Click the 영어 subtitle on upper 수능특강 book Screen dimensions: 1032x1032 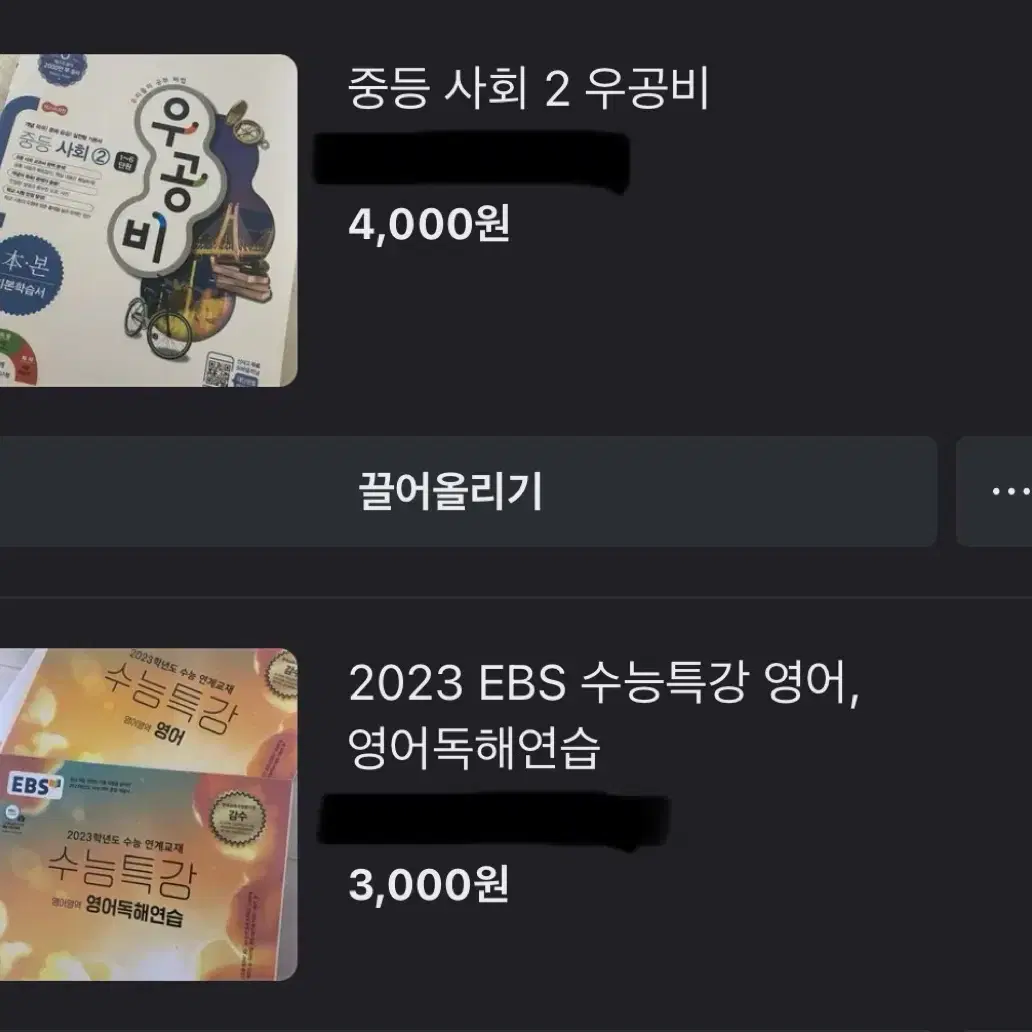pos(168,731)
